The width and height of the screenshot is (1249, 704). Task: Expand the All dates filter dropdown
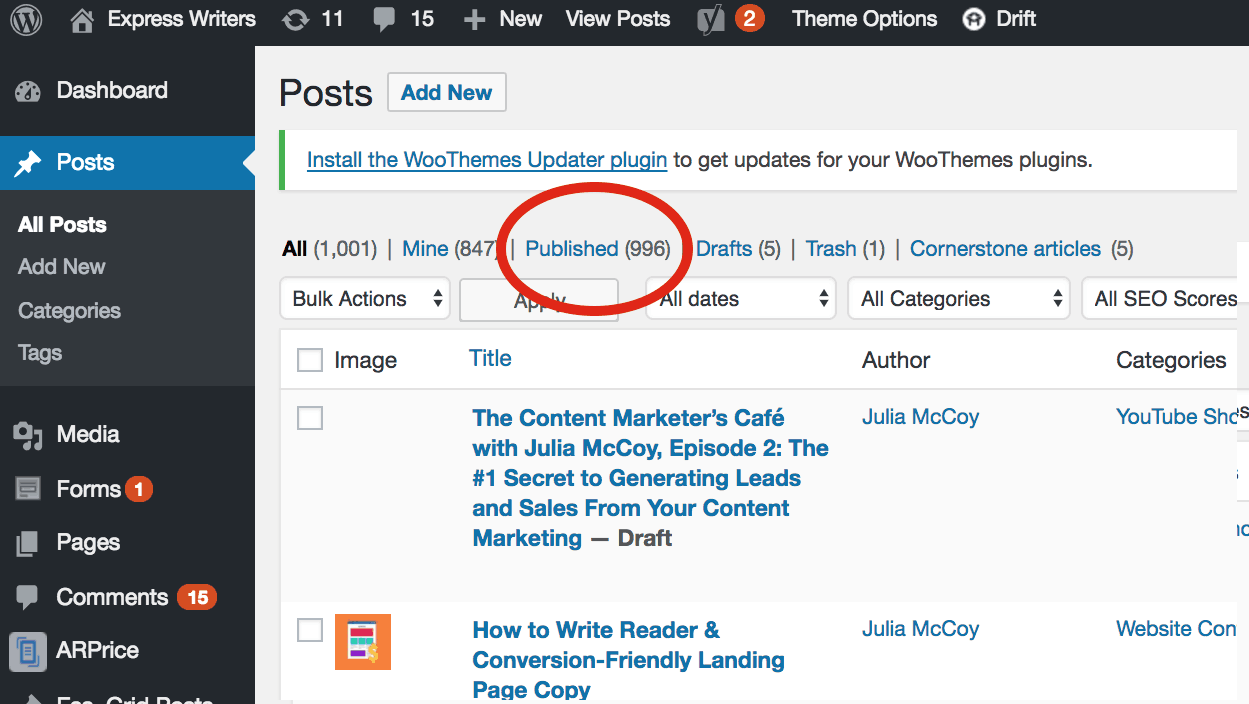(740, 298)
